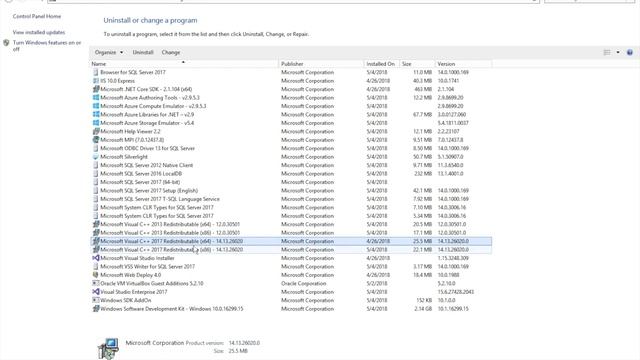Select the IIS 10.0 Express program icon

tap(96, 81)
